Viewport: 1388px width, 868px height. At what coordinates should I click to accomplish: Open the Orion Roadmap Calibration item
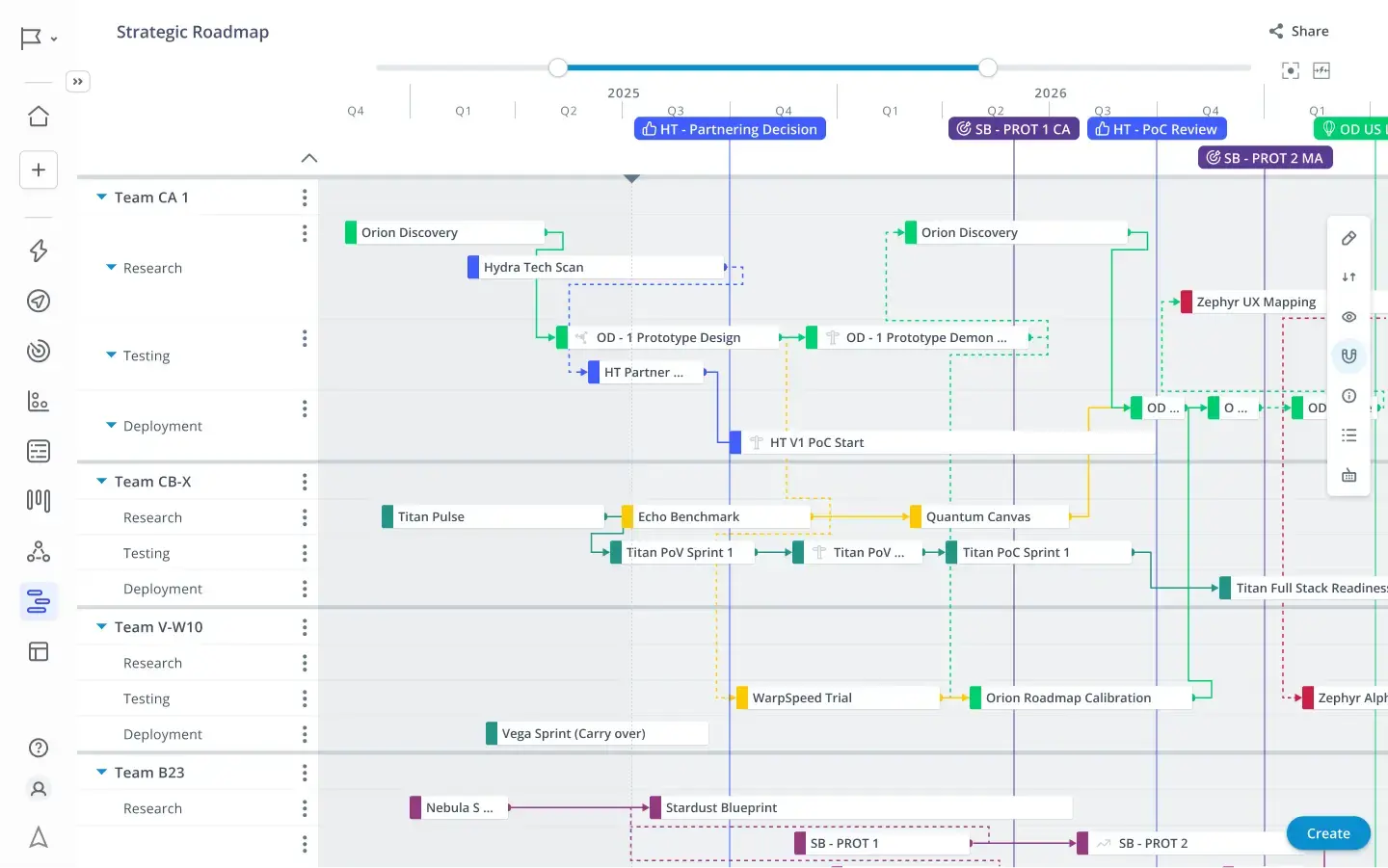1081,697
